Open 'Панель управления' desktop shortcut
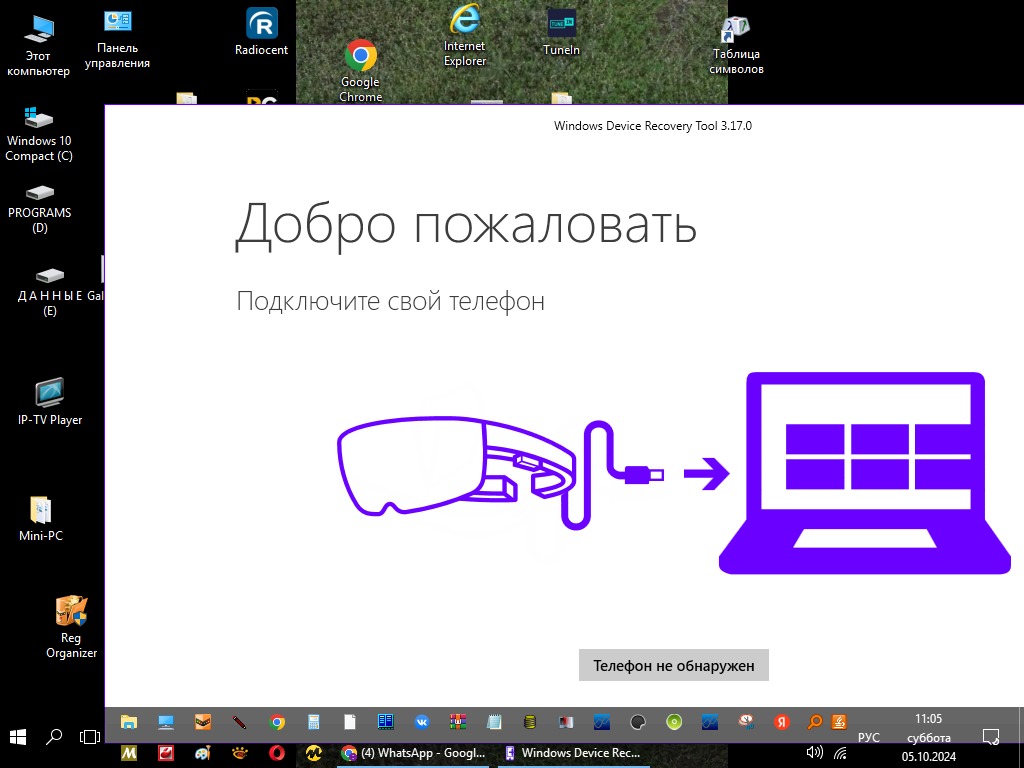This screenshot has width=1024, height=768. coord(118,39)
